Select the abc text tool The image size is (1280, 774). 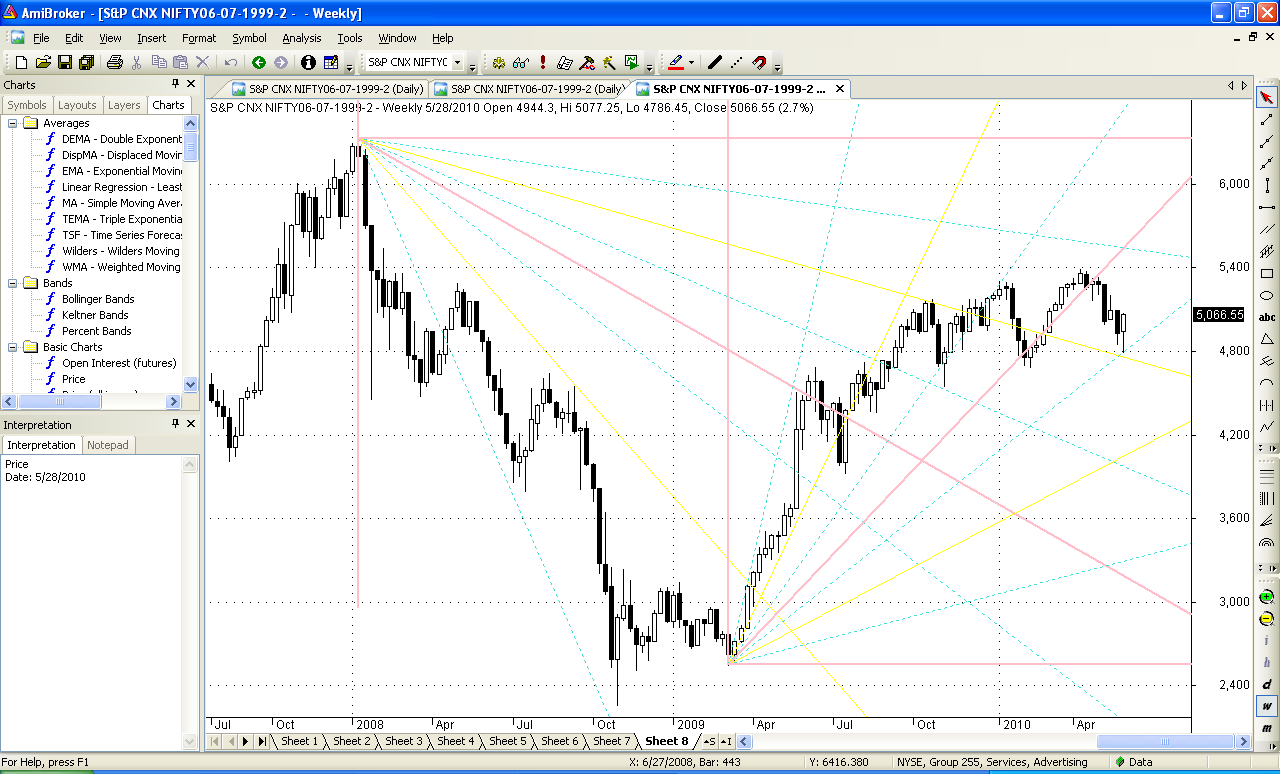coord(1267,317)
